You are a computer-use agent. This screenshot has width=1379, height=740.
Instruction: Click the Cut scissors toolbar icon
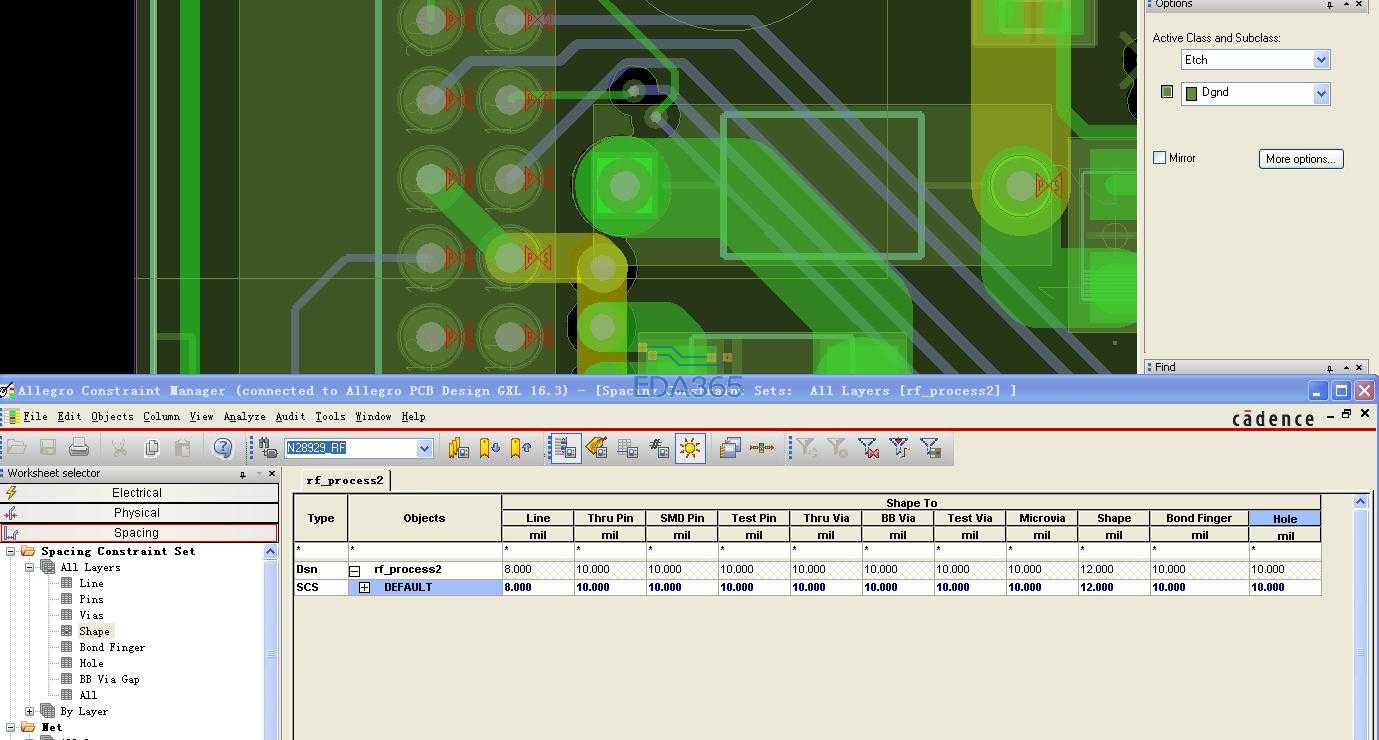pos(119,448)
